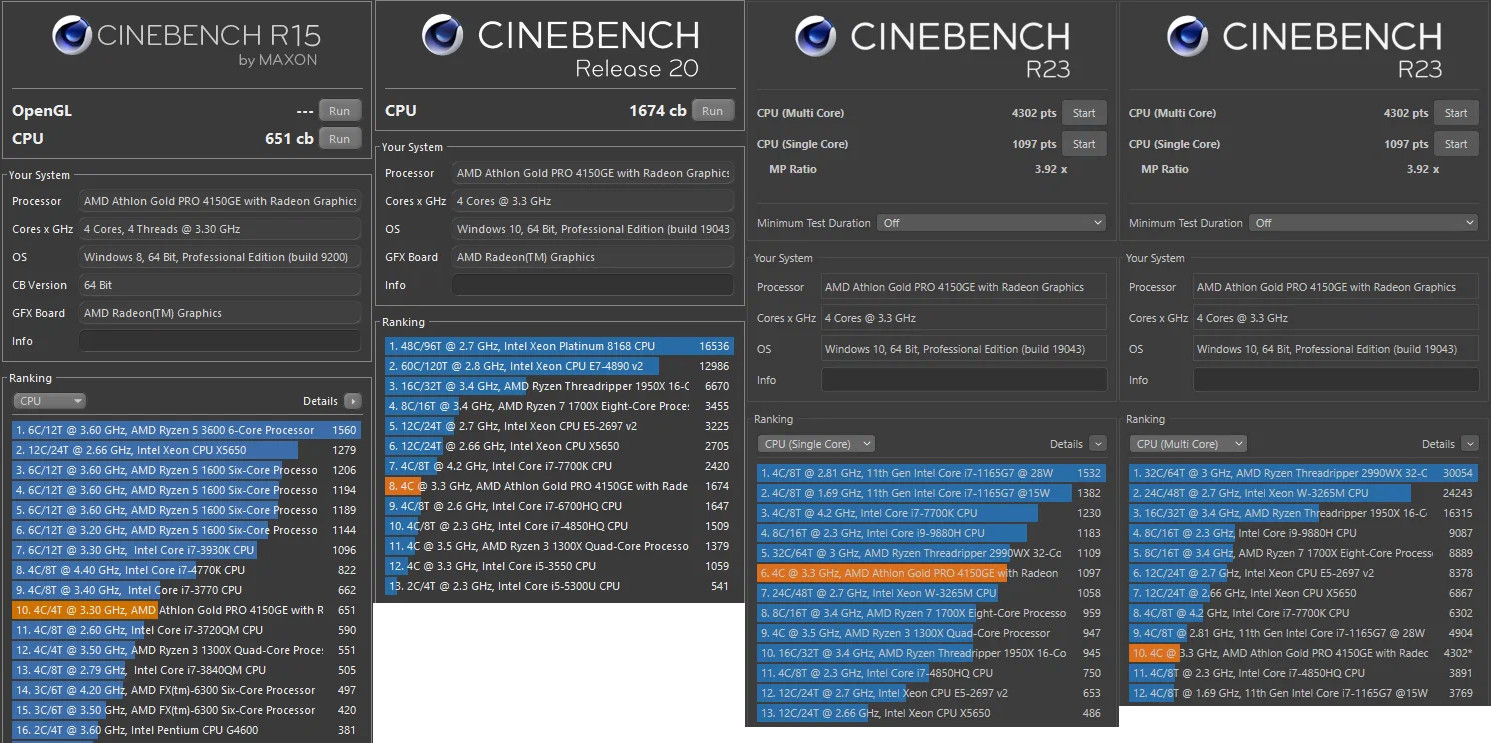Click Run in Cinebench Release 20
The image size is (1491, 743).
713,111
